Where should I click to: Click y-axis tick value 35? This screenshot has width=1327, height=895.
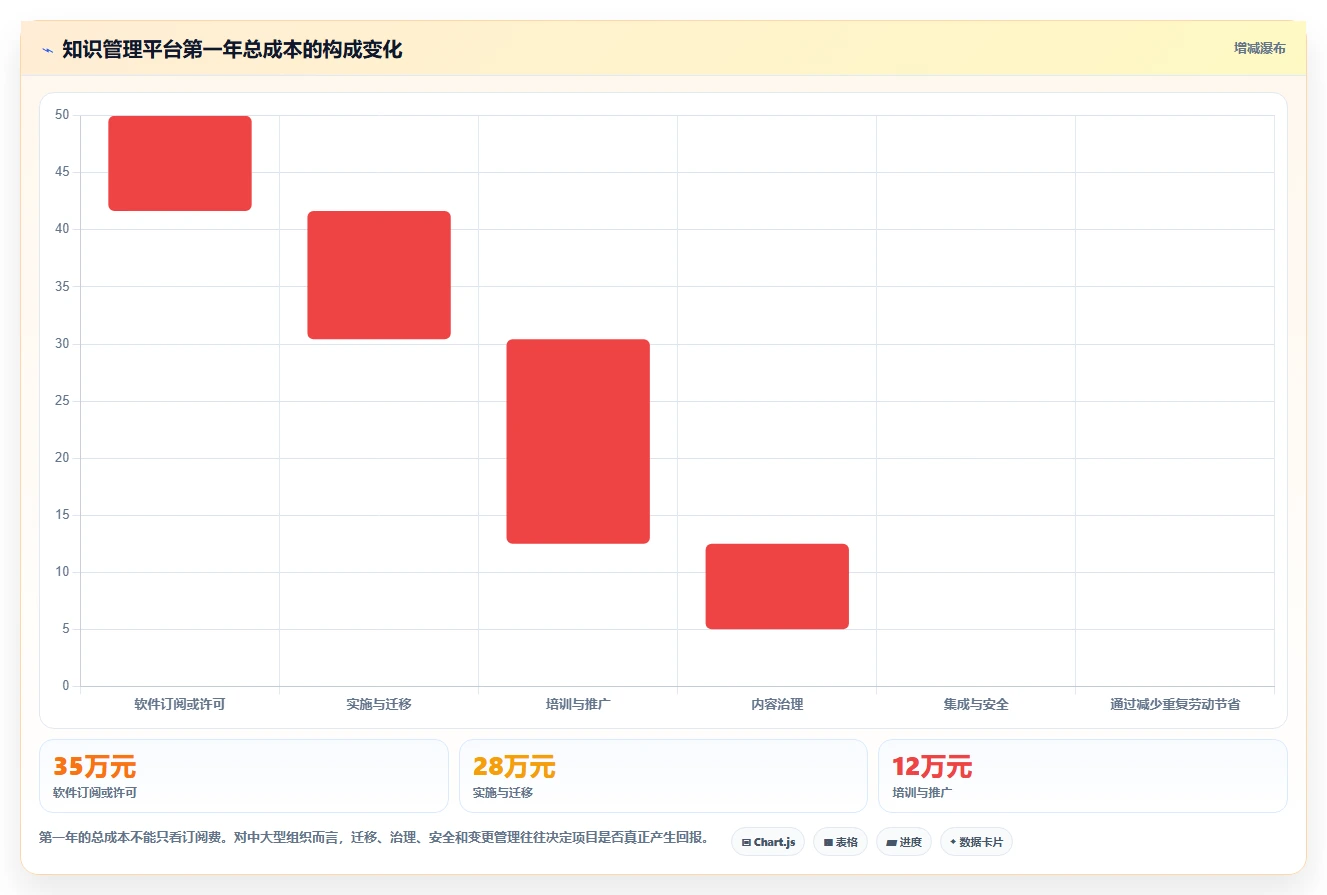[x=62, y=286]
